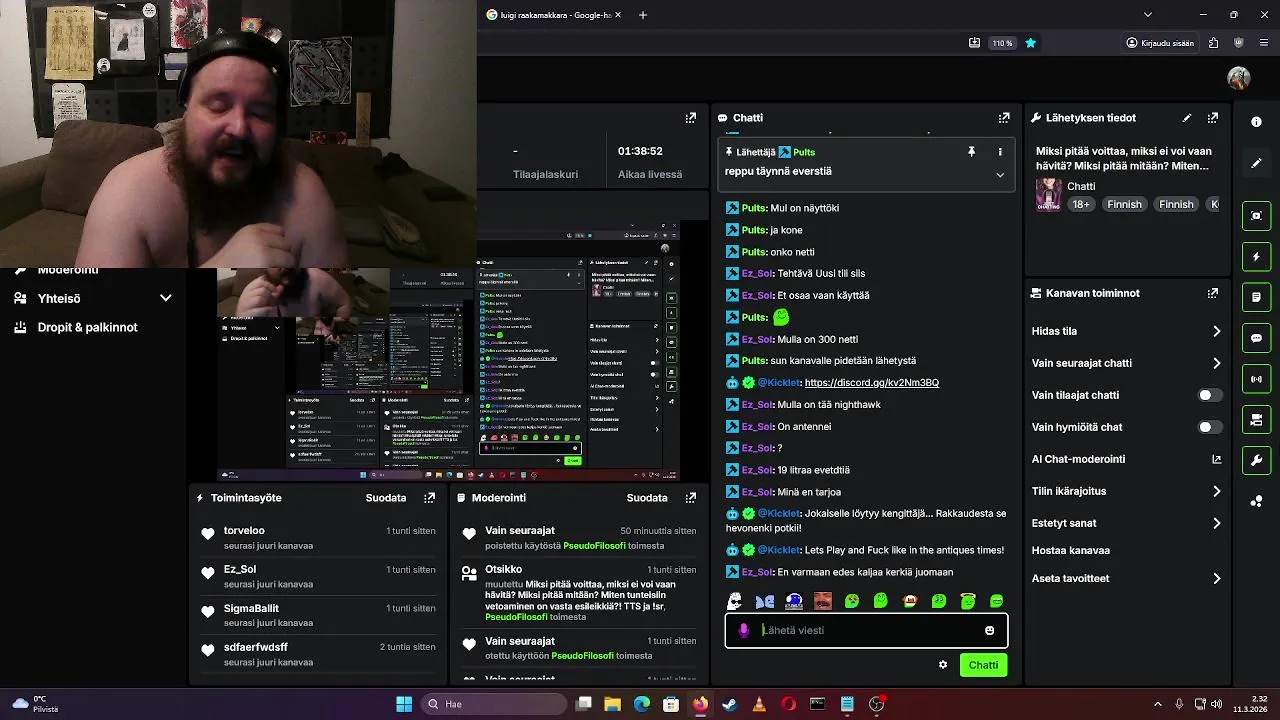Image resolution: width=1280 pixels, height=720 pixels.
Task: Open PseudoFilosofi link under Otsikko entry
Action: [x=516, y=617]
